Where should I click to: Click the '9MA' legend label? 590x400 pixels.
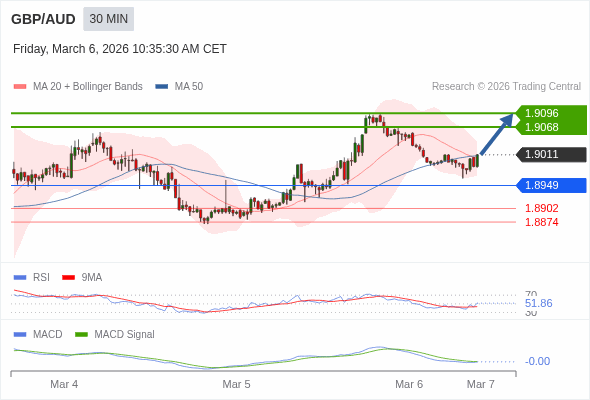92,278
